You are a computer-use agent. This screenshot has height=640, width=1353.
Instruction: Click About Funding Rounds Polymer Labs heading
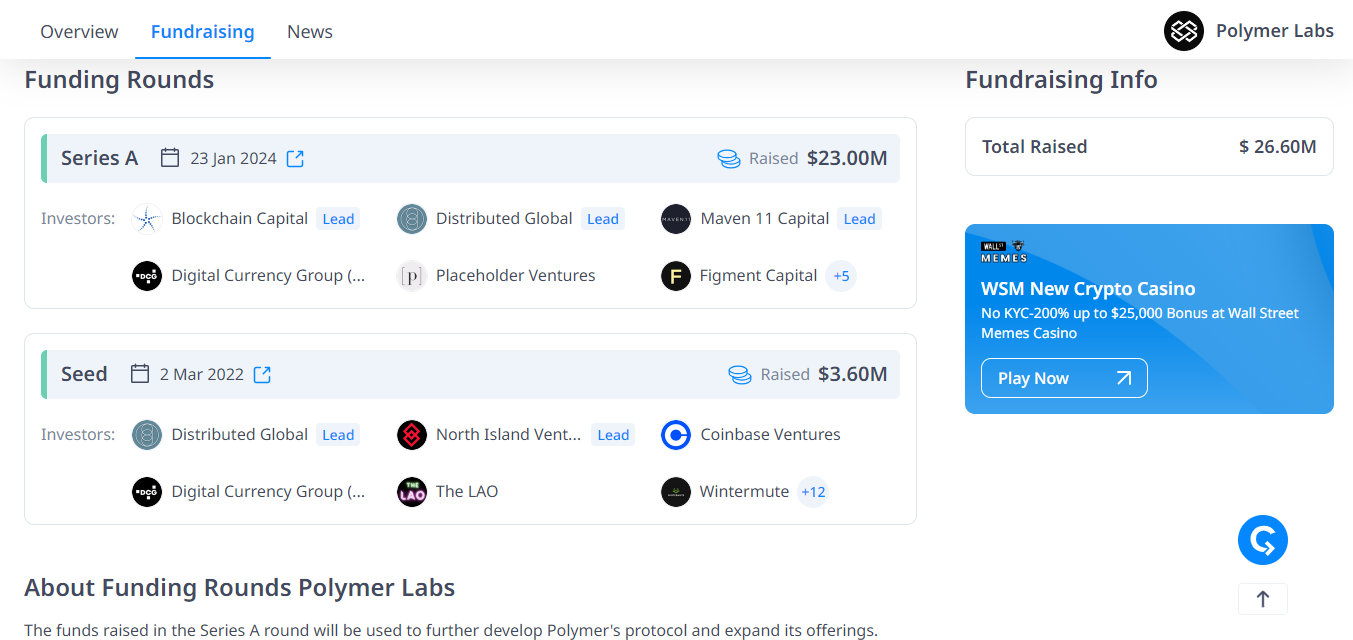[x=240, y=587]
